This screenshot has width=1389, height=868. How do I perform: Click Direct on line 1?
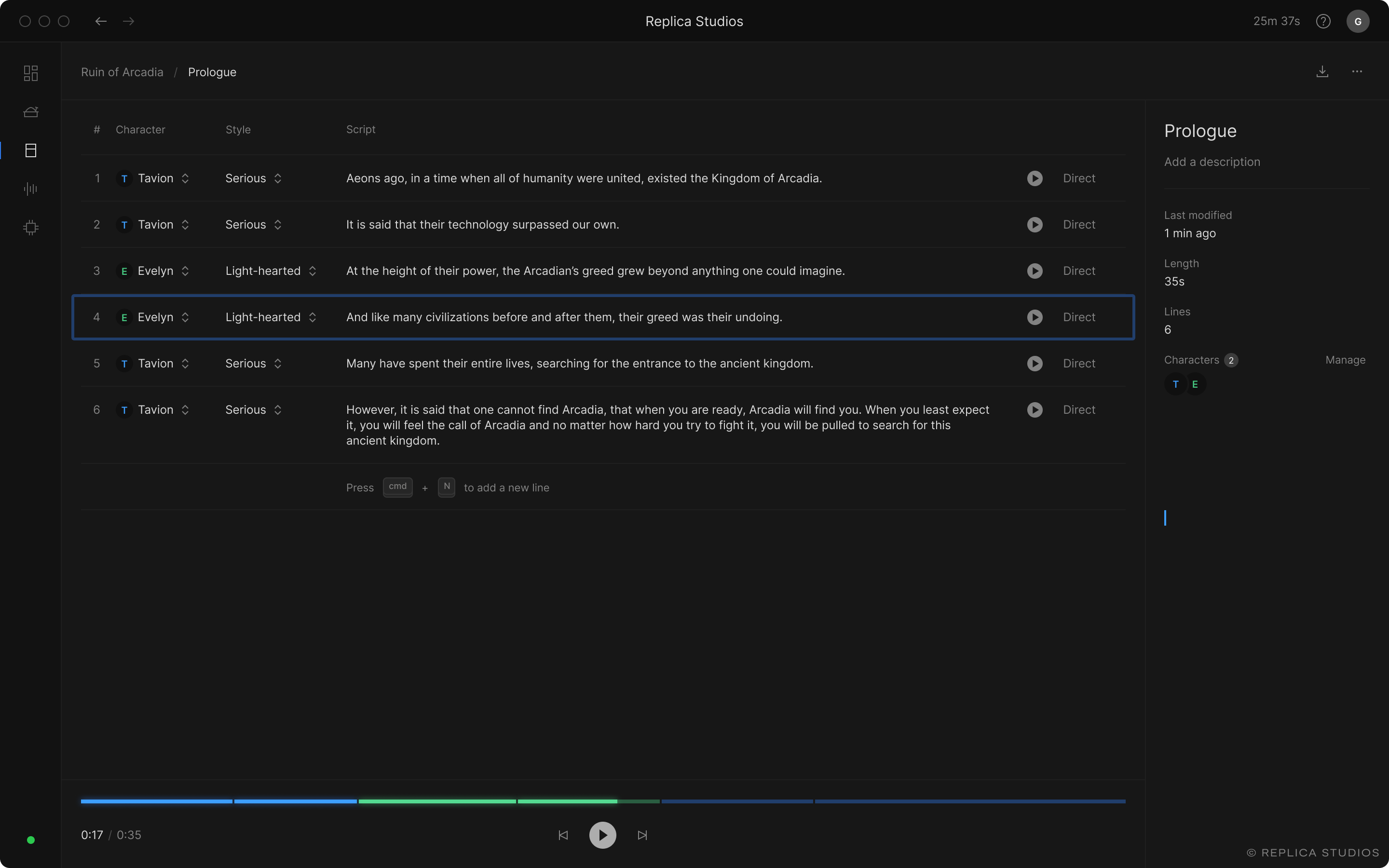point(1079,178)
